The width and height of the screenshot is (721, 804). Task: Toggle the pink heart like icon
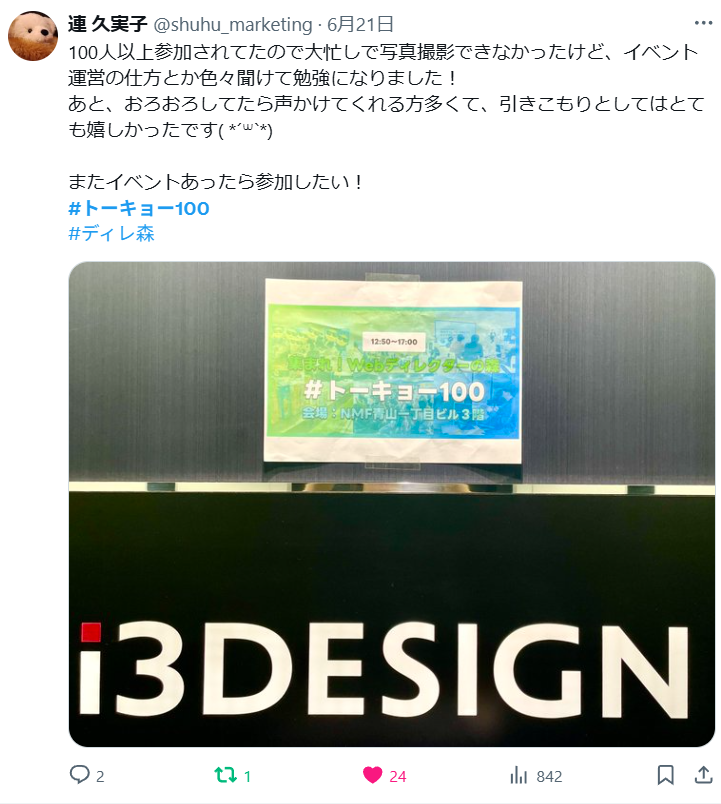pos(372,775)
